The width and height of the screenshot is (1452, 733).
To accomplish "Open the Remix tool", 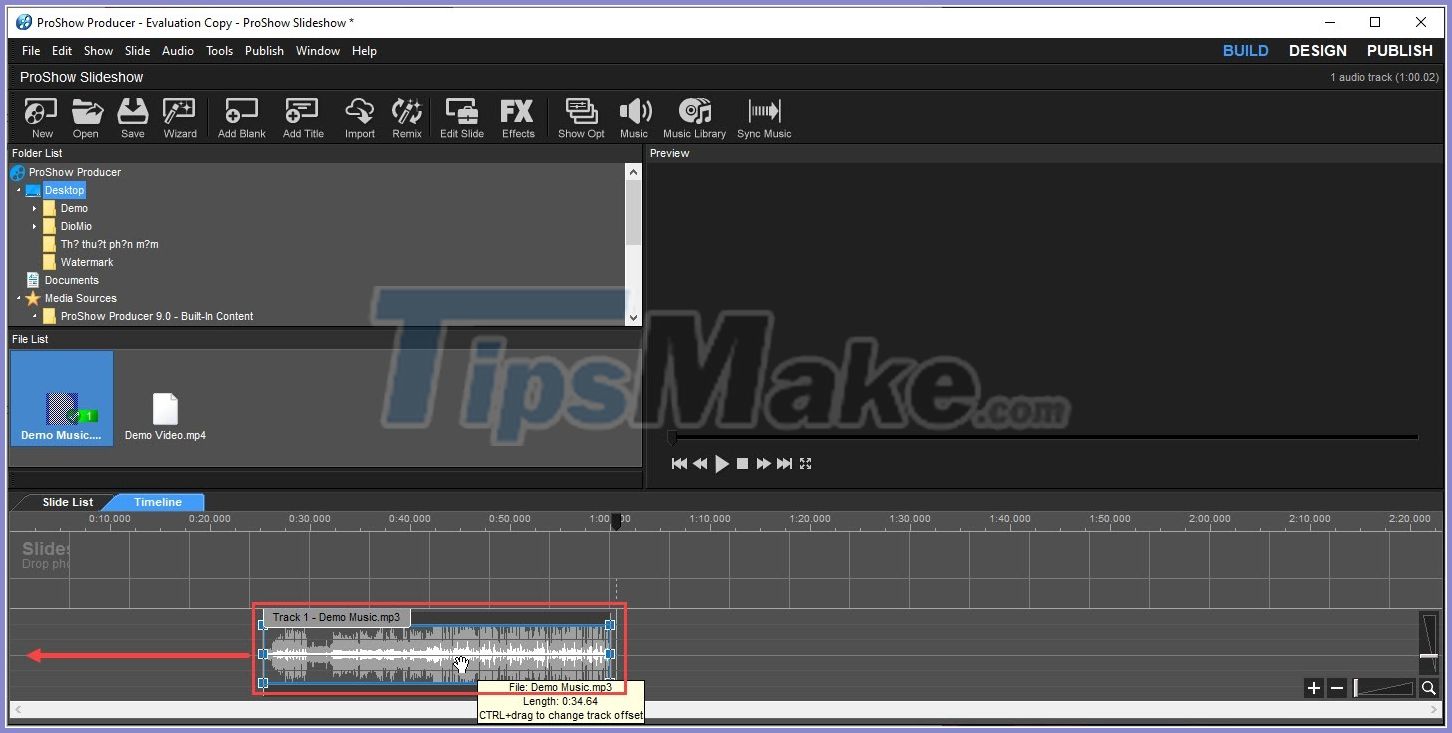I will point(406,117).
